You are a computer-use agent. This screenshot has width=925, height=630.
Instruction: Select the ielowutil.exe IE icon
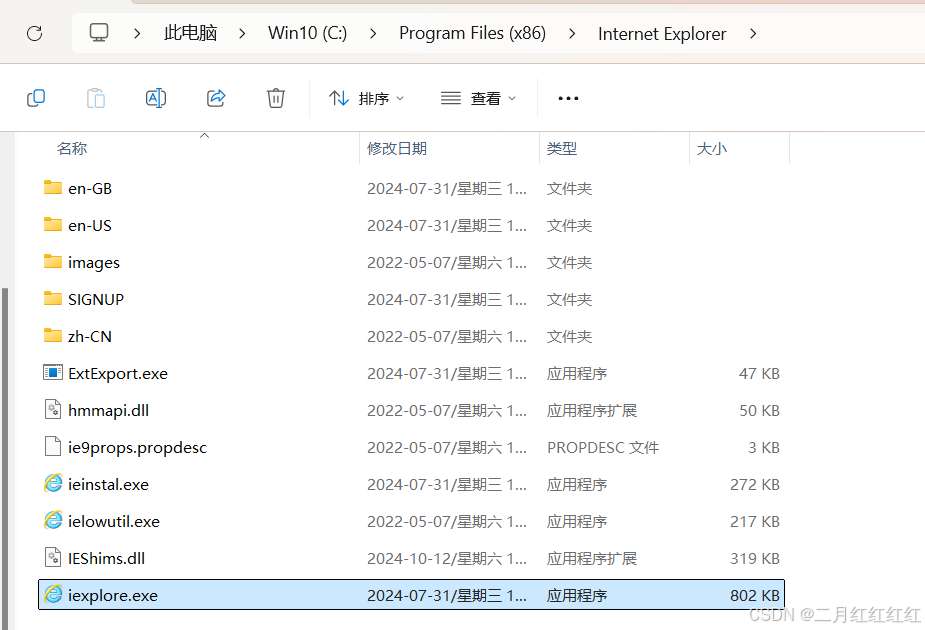(53, 520)
